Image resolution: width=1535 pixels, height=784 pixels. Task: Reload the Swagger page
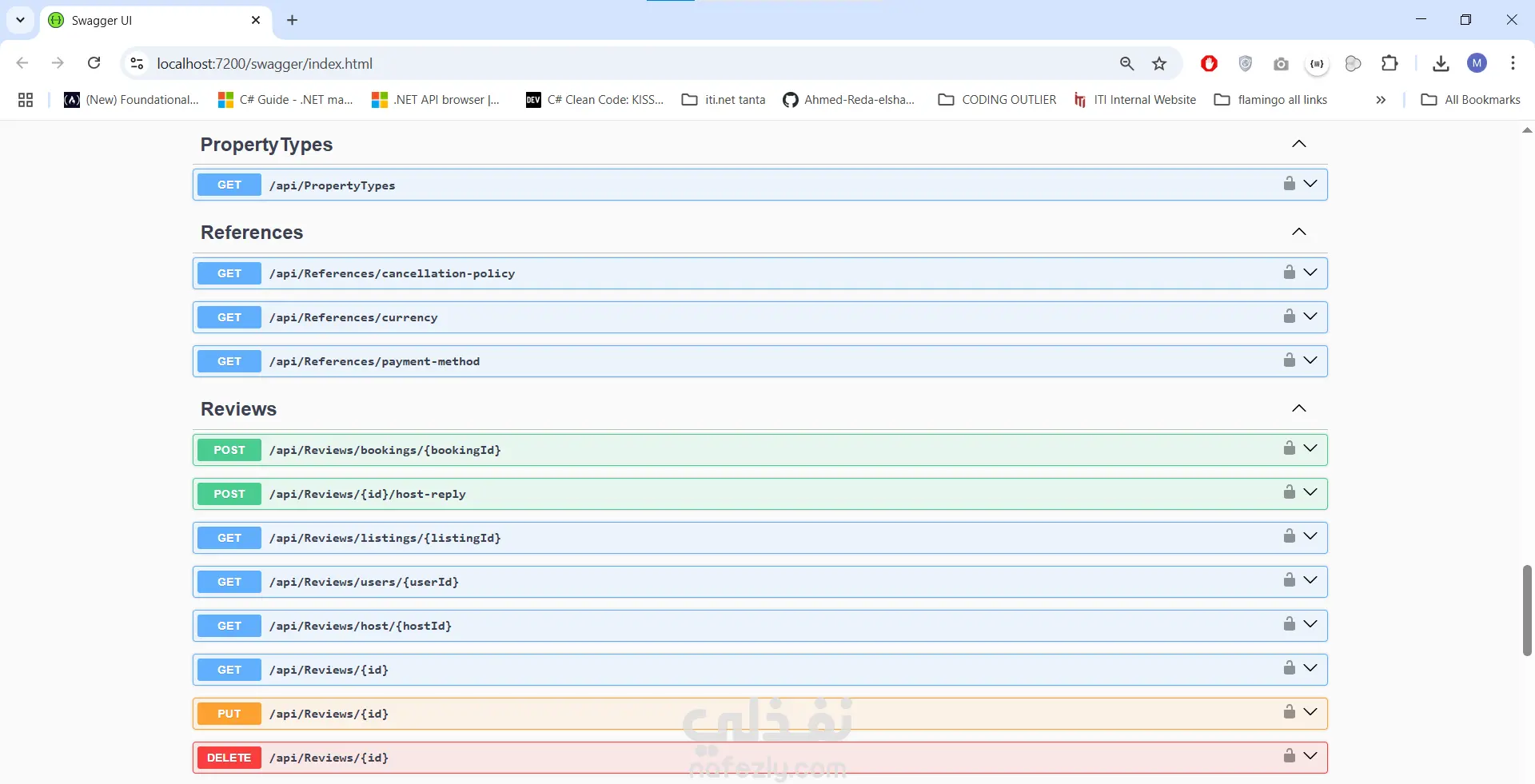pos(94,63)
